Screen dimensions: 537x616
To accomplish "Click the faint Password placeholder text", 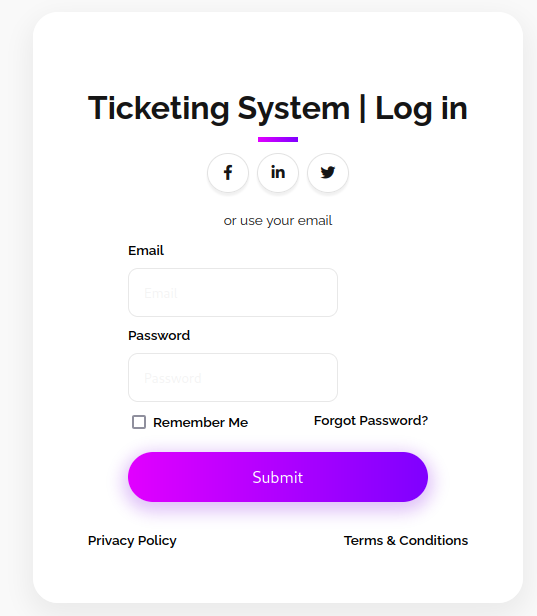I will (x=173, y=378).
